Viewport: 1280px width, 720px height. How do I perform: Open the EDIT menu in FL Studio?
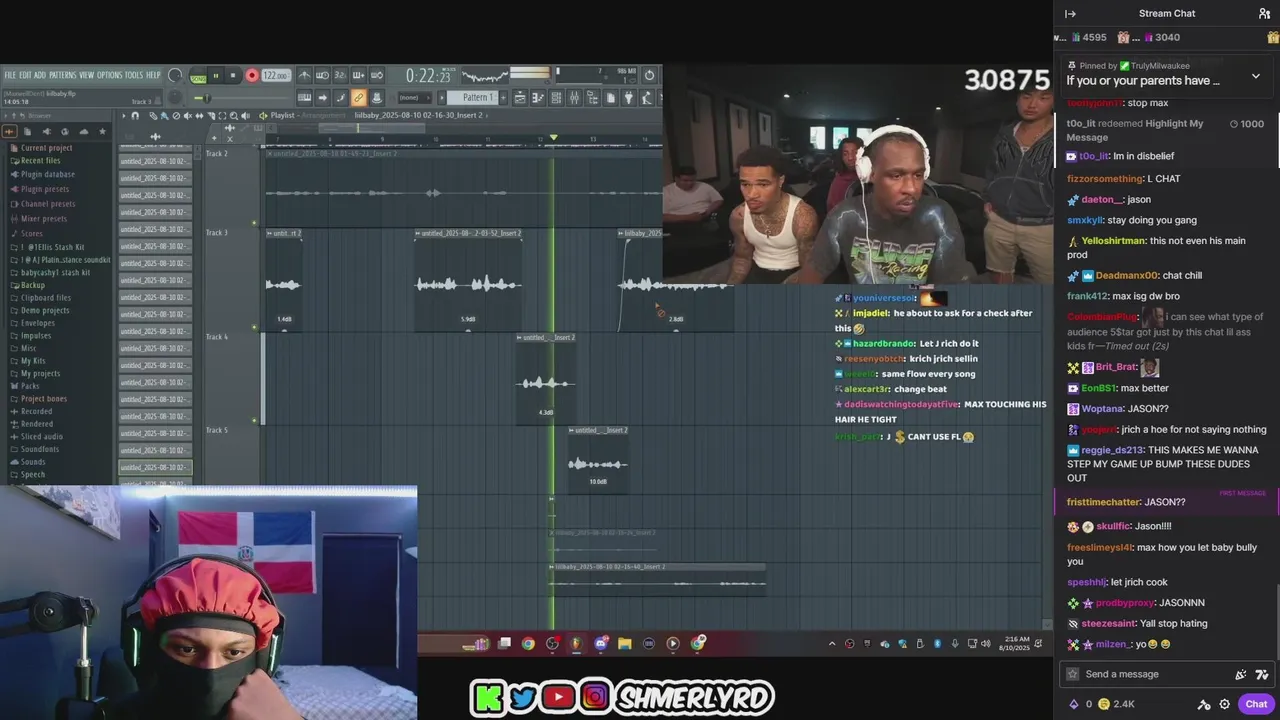tap(25, 75)
